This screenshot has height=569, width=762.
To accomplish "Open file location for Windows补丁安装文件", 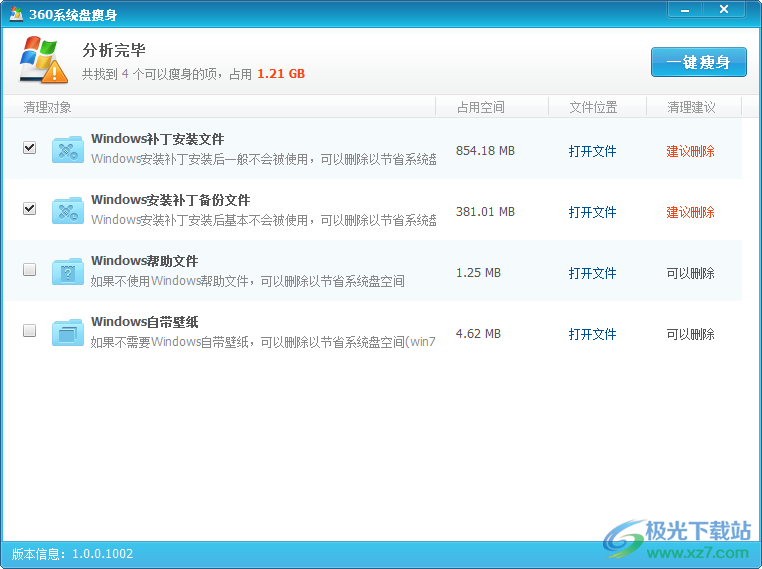I will (592, 152).
